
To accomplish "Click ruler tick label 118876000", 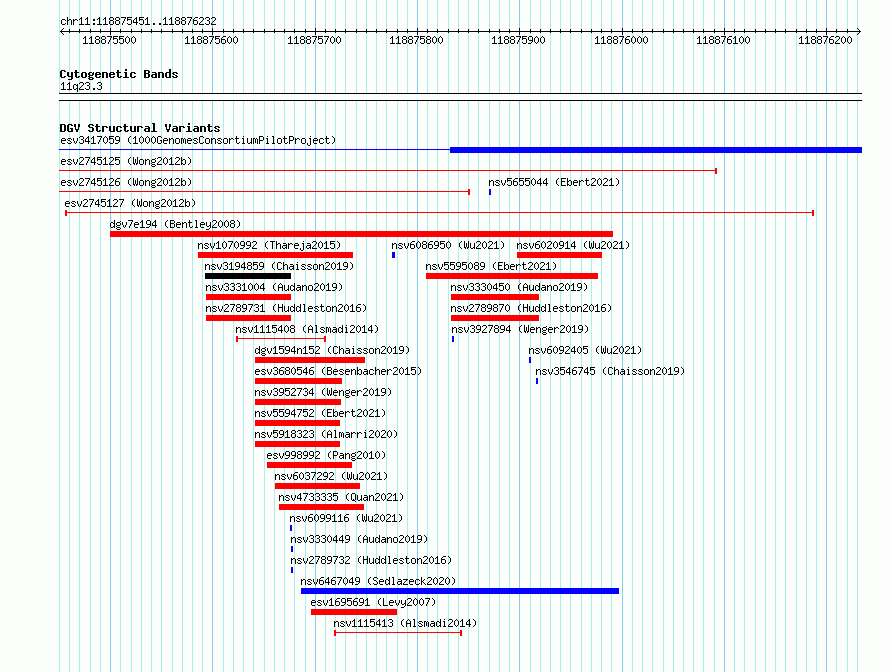I will pos(621,40).
